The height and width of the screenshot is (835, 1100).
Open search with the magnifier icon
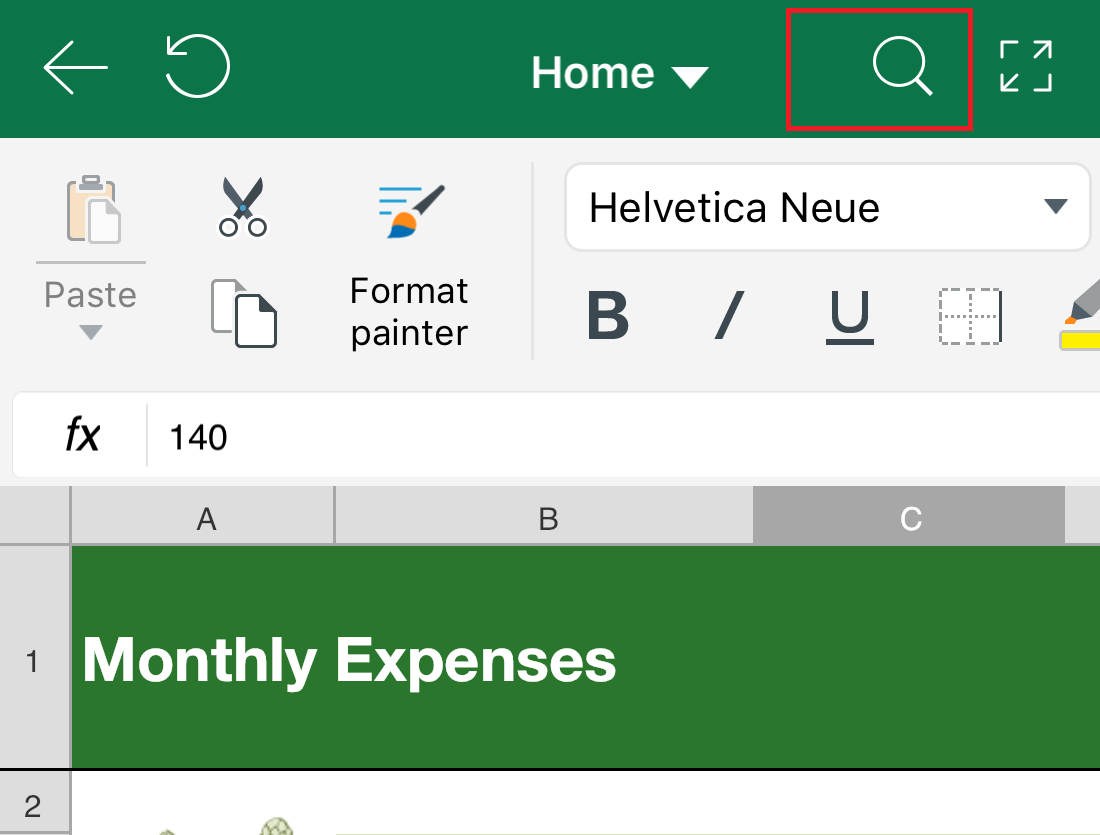click(x=902, y=66)
